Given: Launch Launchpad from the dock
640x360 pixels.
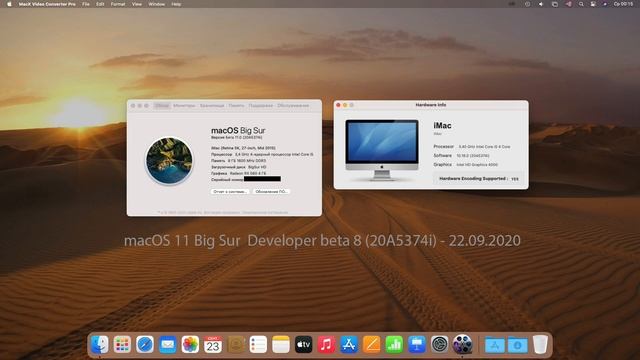Looking at the screenshot, I should tap(122, 344).
